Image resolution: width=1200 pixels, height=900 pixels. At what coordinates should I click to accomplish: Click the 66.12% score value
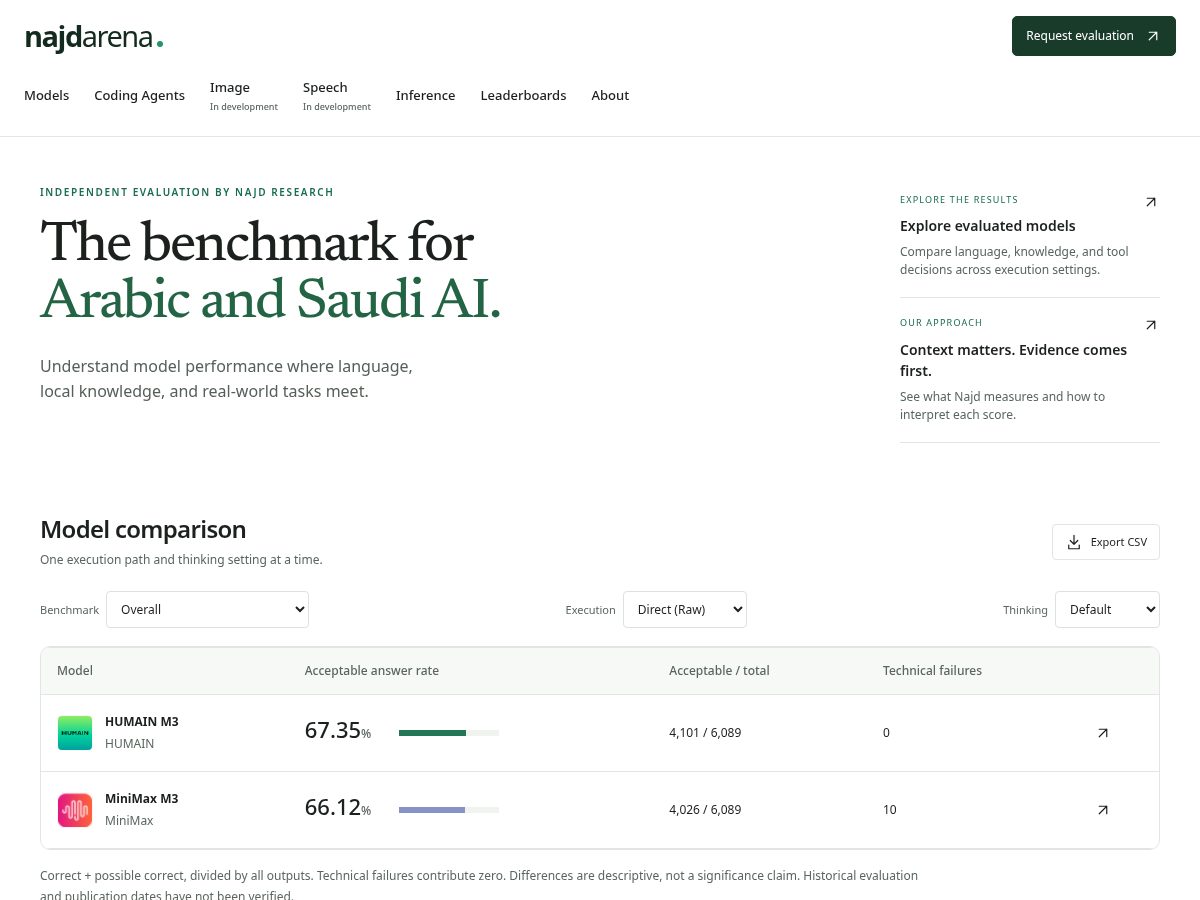pyautogui.click(x=338, y=808)
